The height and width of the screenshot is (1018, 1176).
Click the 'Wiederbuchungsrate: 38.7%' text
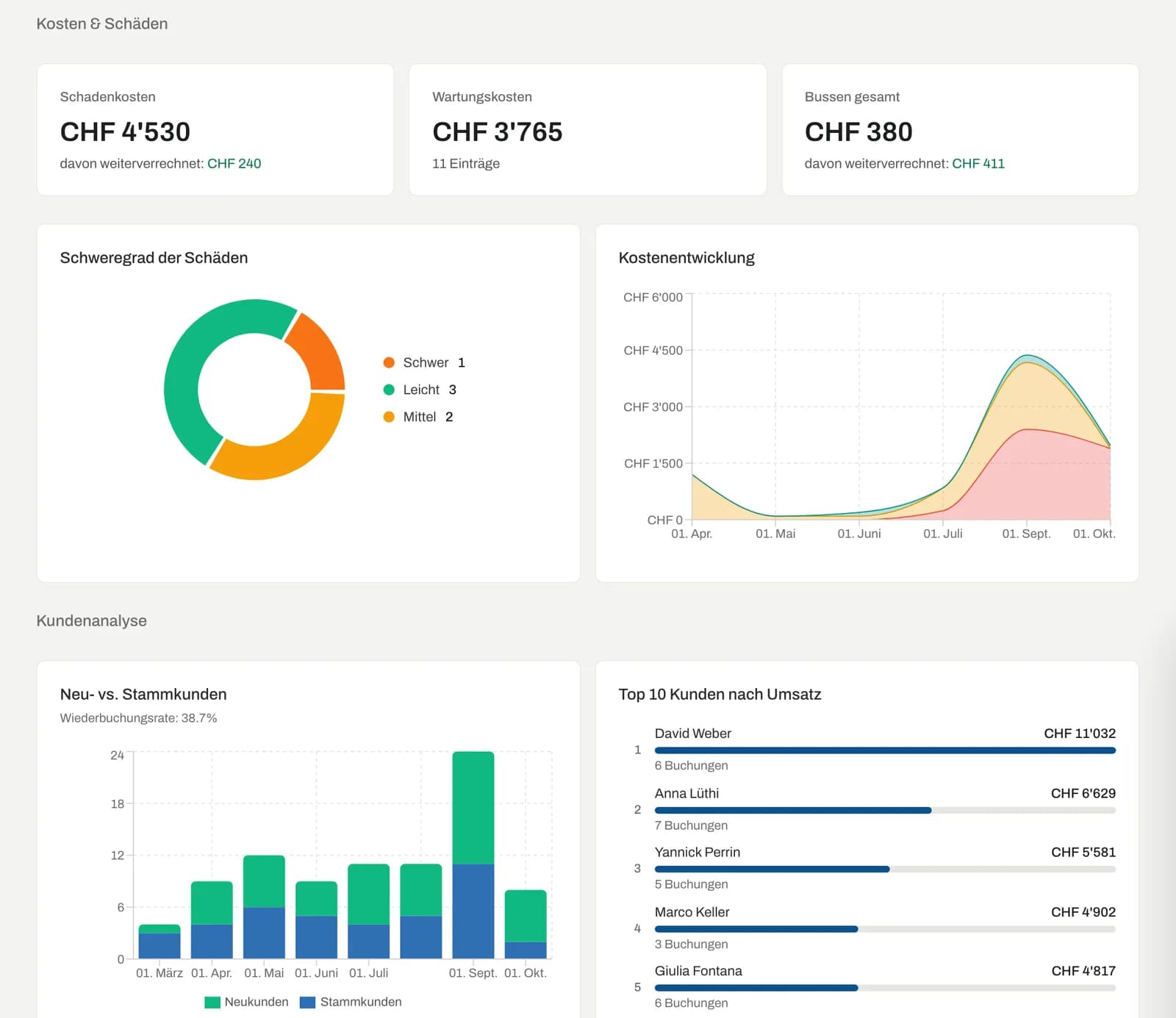pyautogui.click(x=138, y=718)
